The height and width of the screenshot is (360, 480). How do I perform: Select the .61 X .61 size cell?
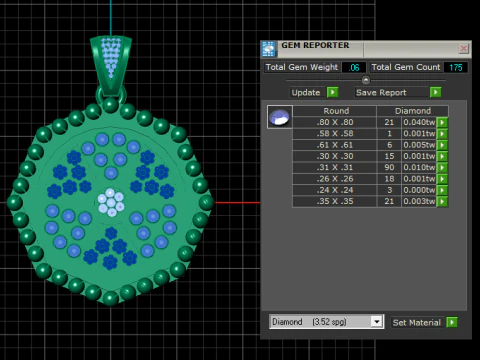point(335,145)
